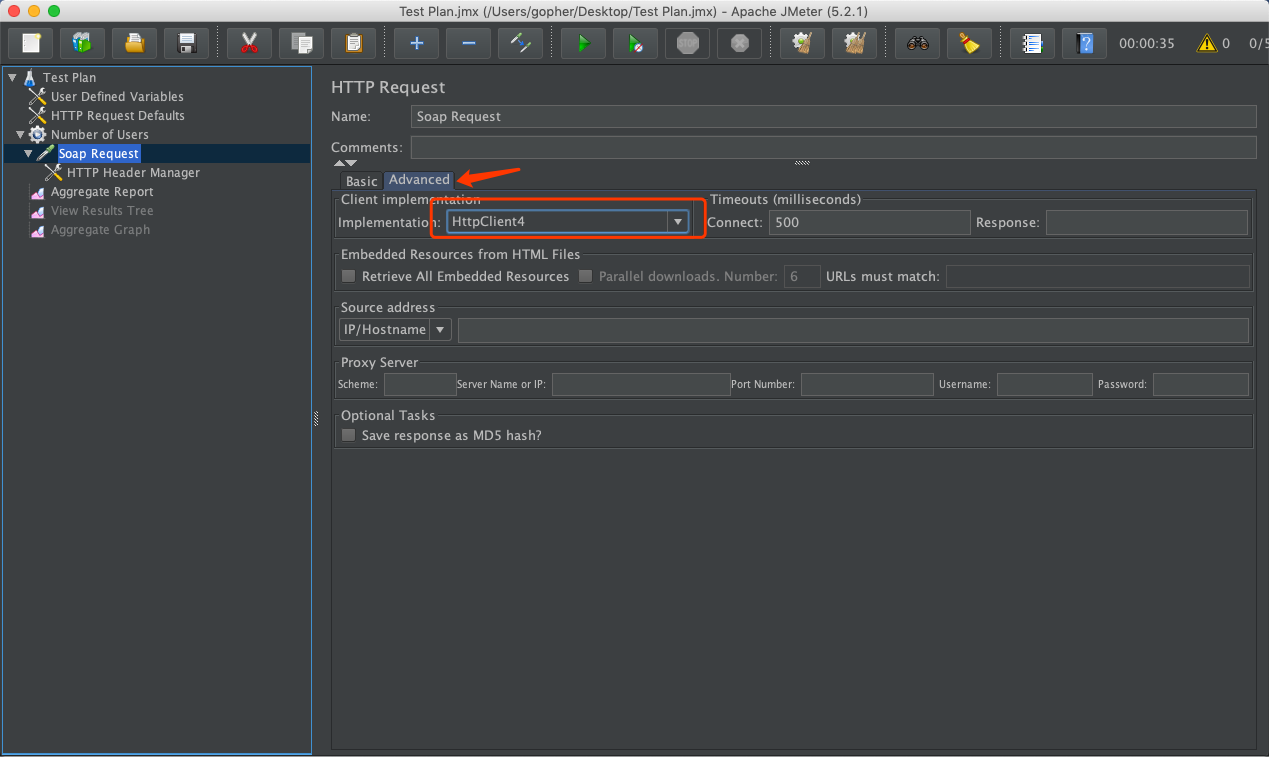Select the disabled View Results Tree
The height and width of the screenshot is (757, 1269).
point(102,210)
